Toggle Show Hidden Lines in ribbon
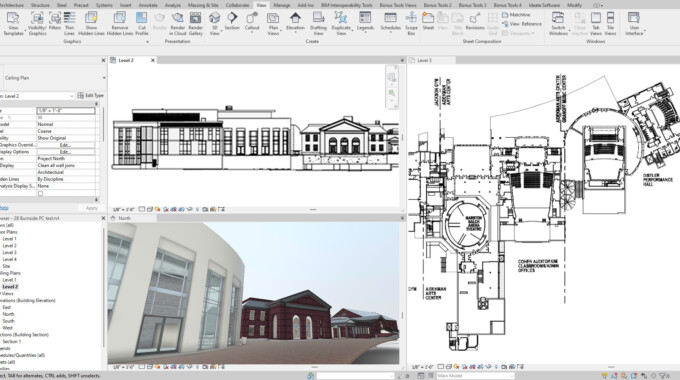Viewport: 680px width, 380px height. point(91,23)
